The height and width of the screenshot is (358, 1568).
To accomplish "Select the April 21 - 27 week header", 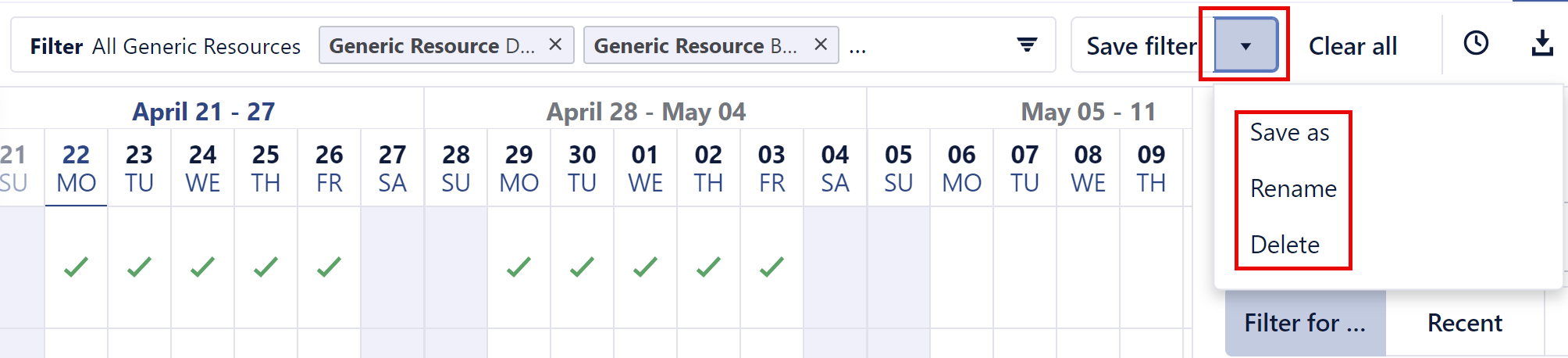I will coord(203,111).
